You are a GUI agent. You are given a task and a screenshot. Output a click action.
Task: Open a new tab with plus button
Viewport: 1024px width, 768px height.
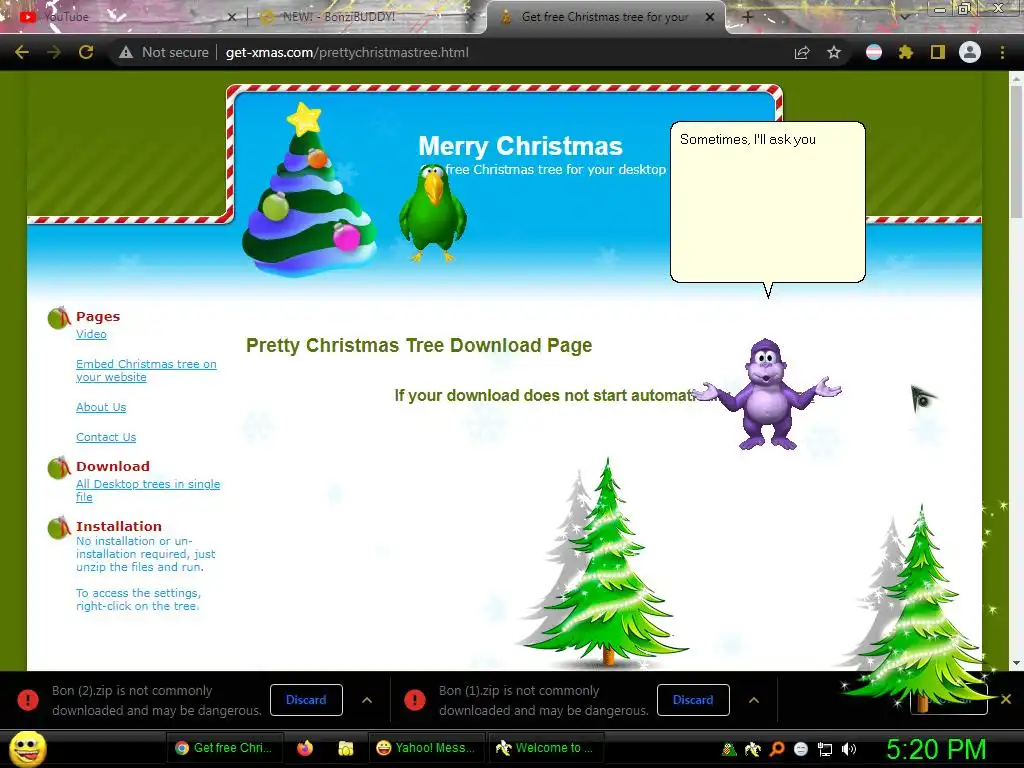(748, 17)
